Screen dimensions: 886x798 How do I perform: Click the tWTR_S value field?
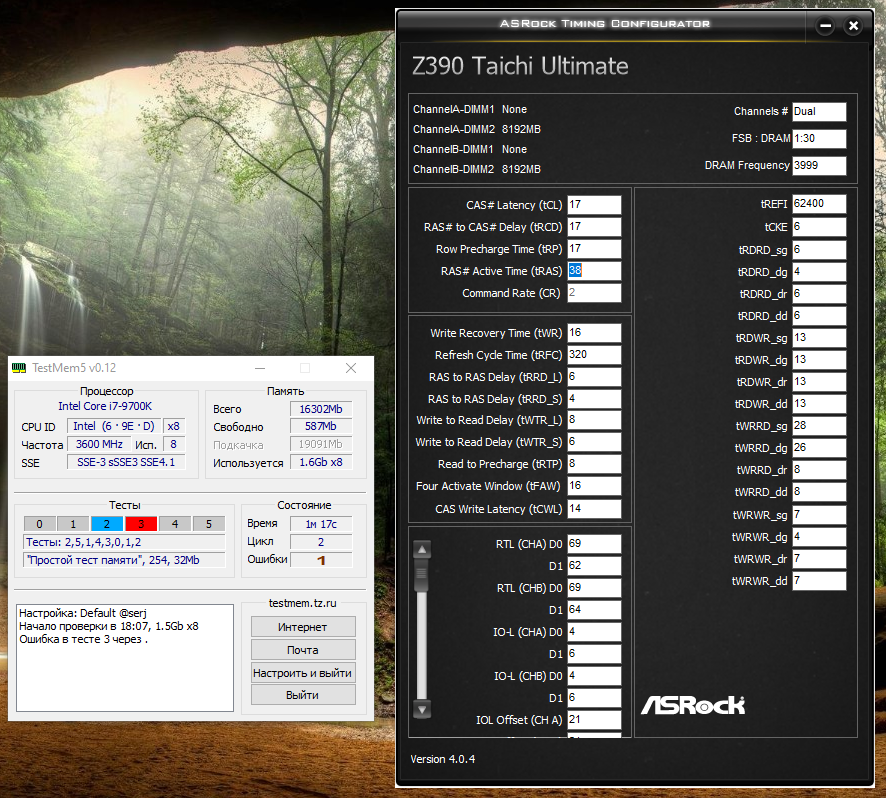coord(594,442)
